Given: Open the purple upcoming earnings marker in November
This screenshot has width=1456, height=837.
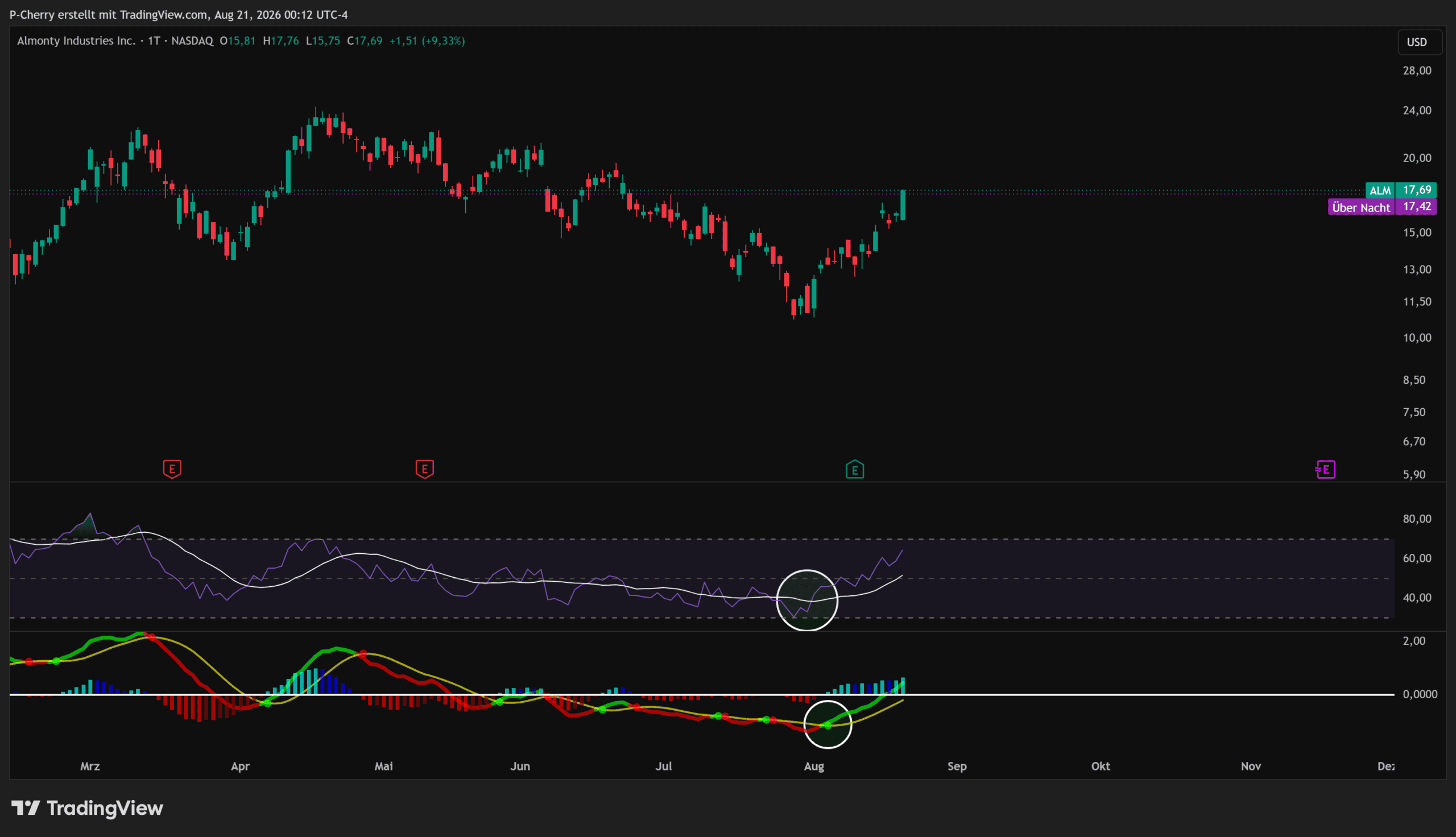Looking at the screenshot, I should [x=1325, y=469].
